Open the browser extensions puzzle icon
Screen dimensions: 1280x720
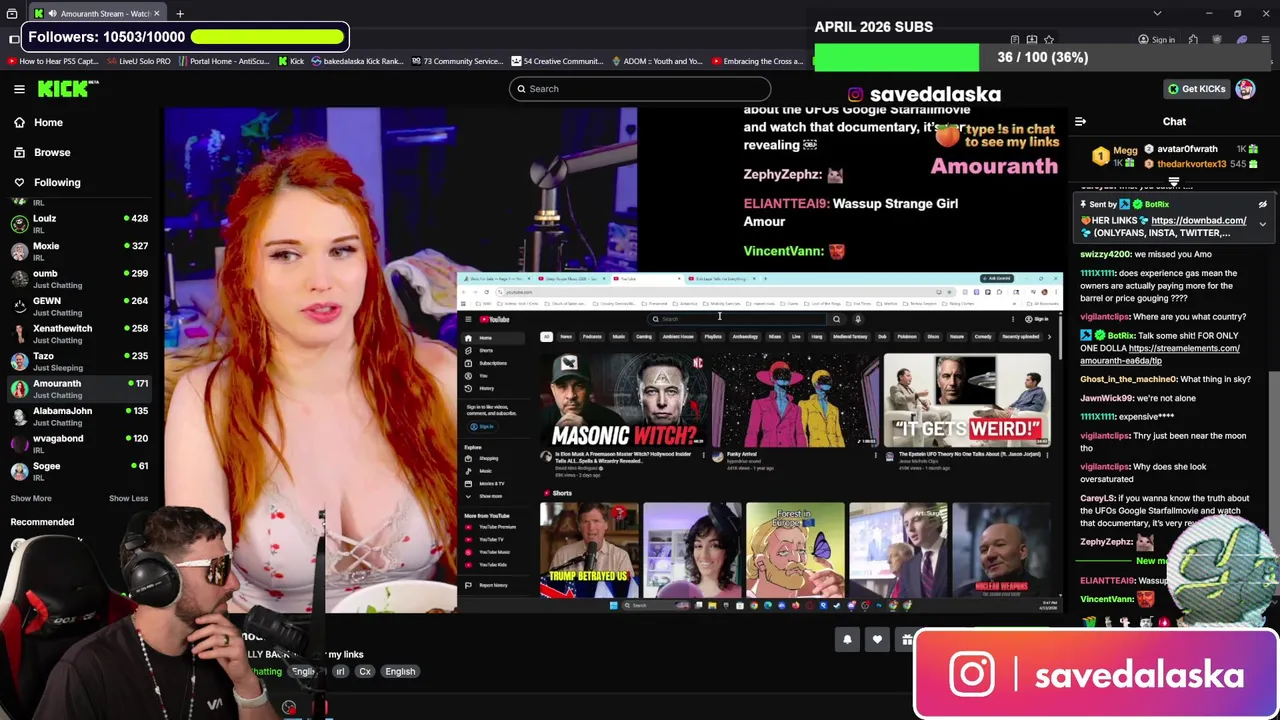[x=1193, y=40]
